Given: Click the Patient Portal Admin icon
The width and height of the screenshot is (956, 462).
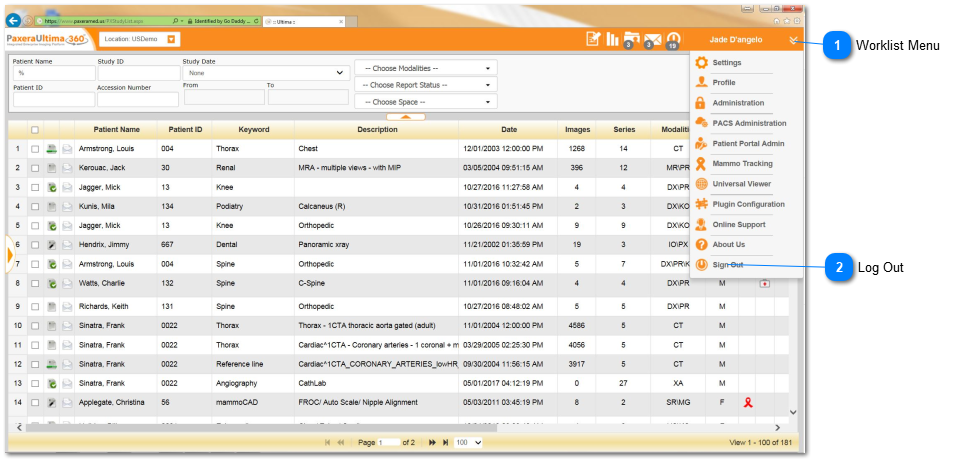Looking at the screenshot, I should point(702,143).
